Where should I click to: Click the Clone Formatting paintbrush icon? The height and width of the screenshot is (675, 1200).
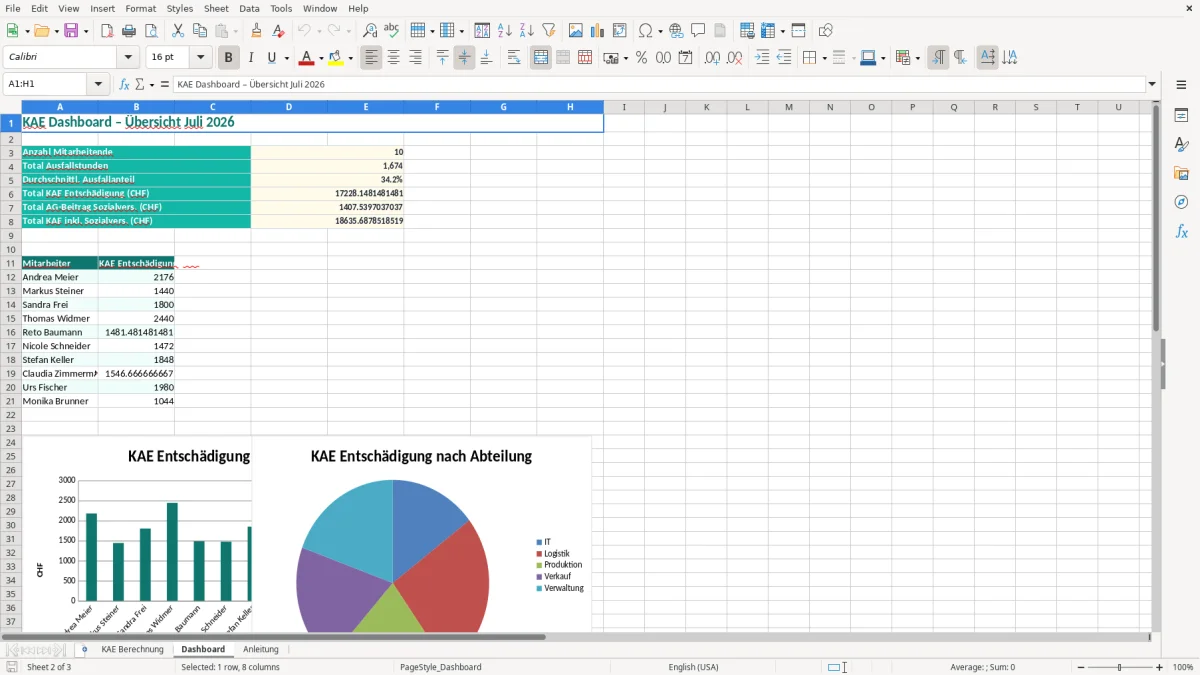coord(256,31)
